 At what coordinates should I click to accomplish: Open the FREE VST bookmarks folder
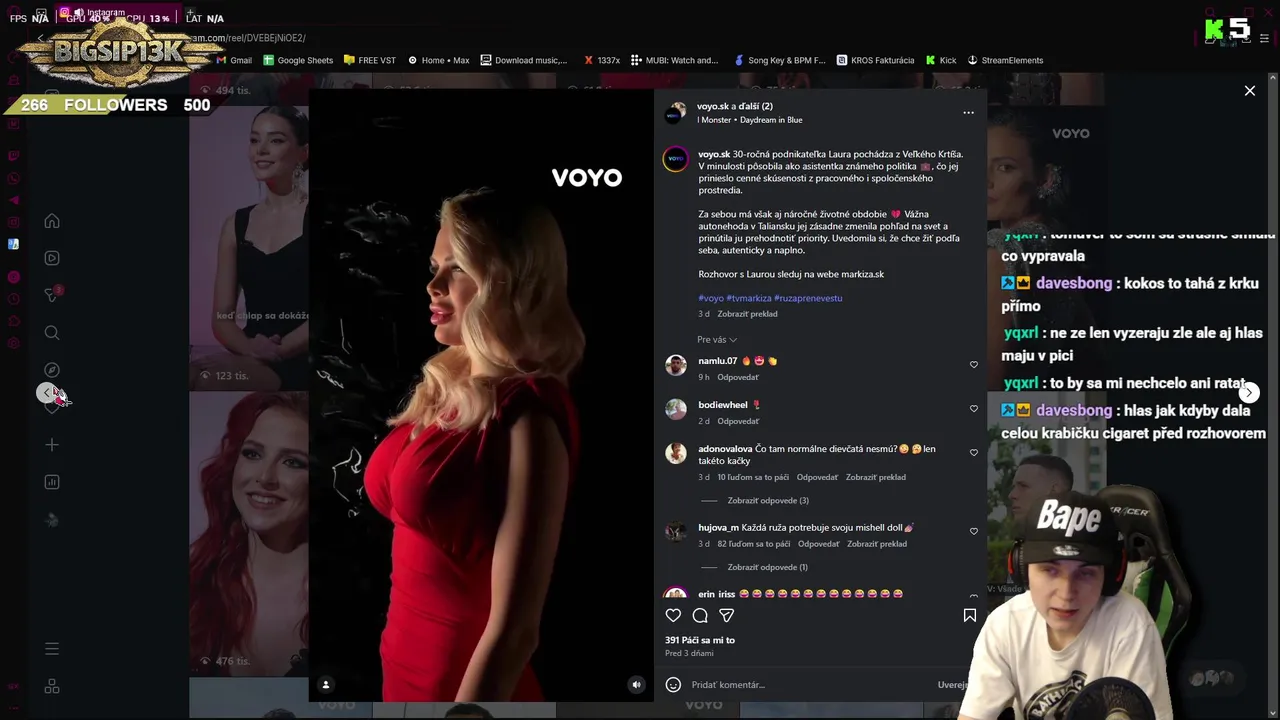[x=370, y=60]
